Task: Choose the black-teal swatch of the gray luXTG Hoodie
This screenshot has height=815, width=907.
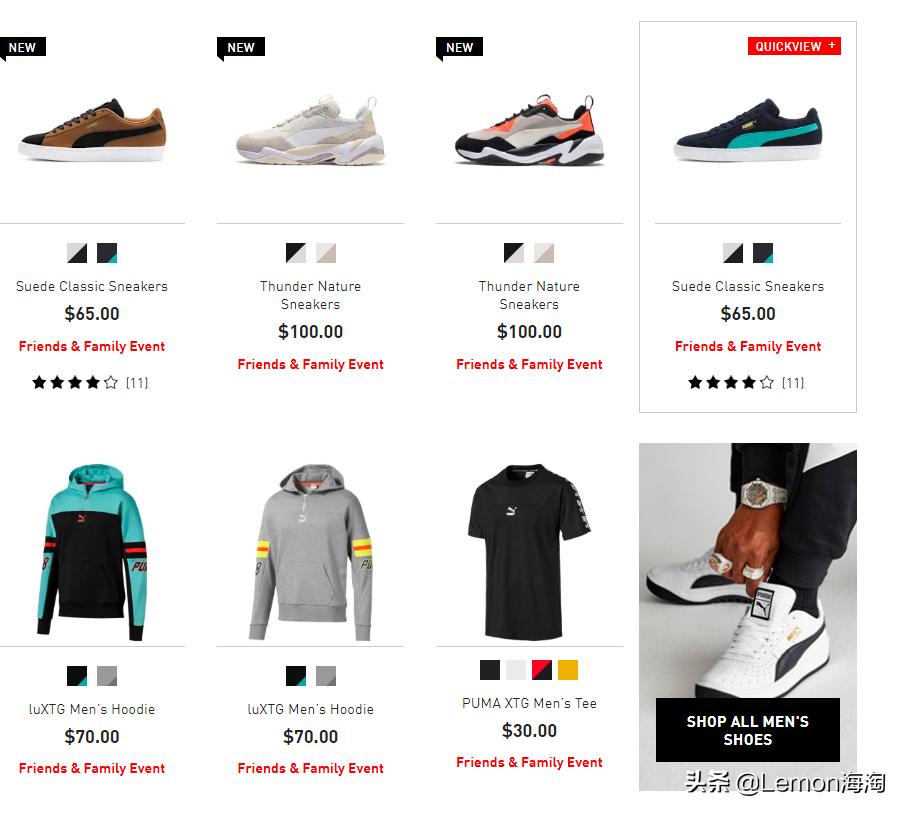Action: coord(296,676)
